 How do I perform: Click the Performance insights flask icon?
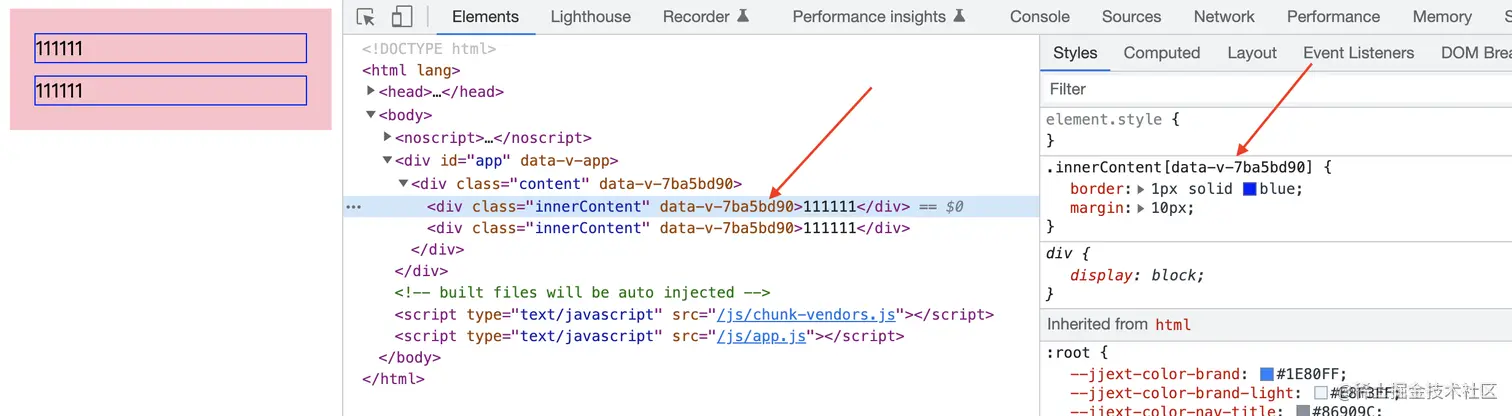(x=959, y=16)
